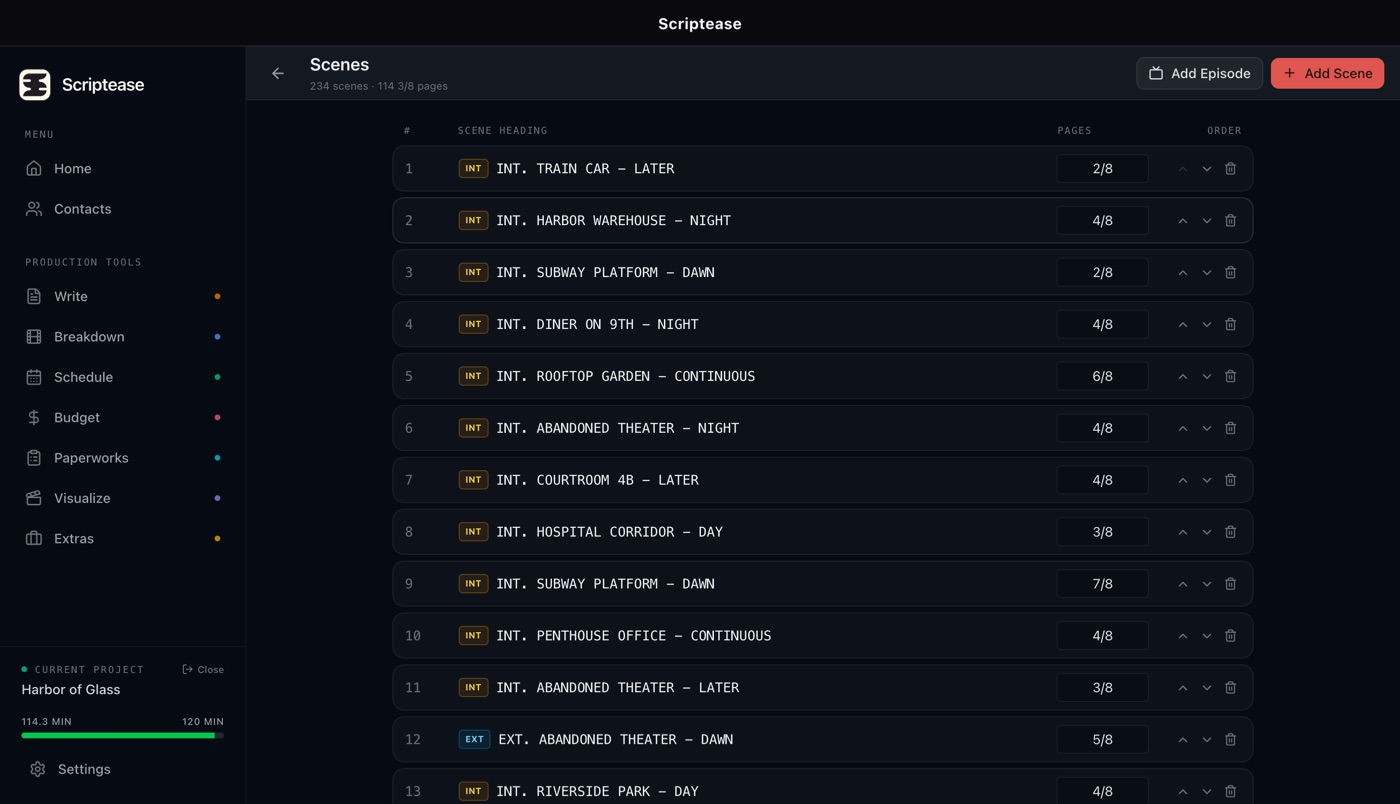The image size is (1400, 804).
Task: Open the Breakdown tool
Action: pos(123,337)
